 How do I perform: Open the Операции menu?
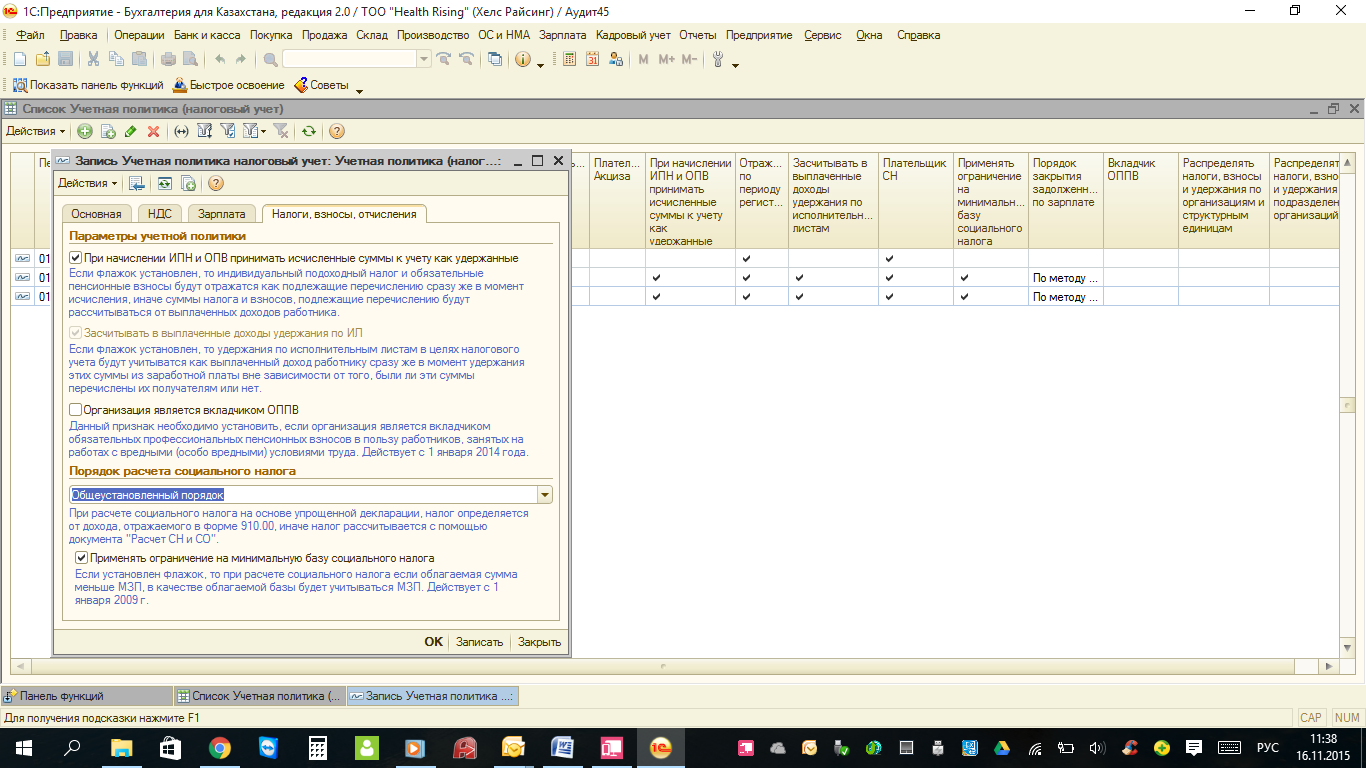pyautogui.click(x=139, y=35)
